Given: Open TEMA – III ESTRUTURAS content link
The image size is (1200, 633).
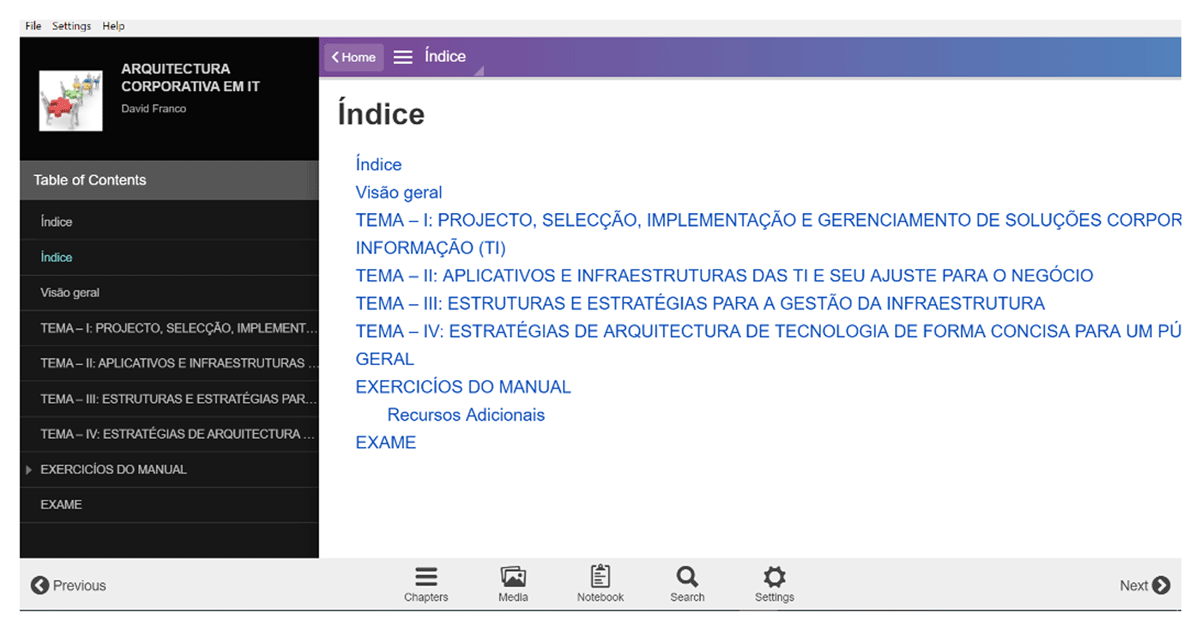Looking at the screenshot, I should click(700, 304).
